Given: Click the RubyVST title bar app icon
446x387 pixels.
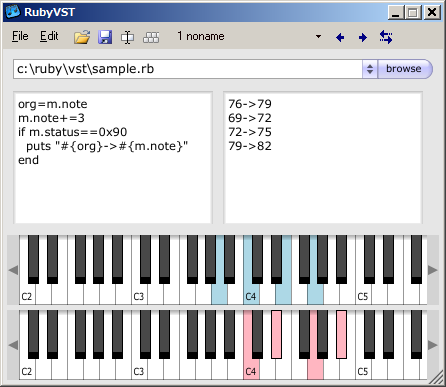Looking at the screenshot, I should coord(13,12).
